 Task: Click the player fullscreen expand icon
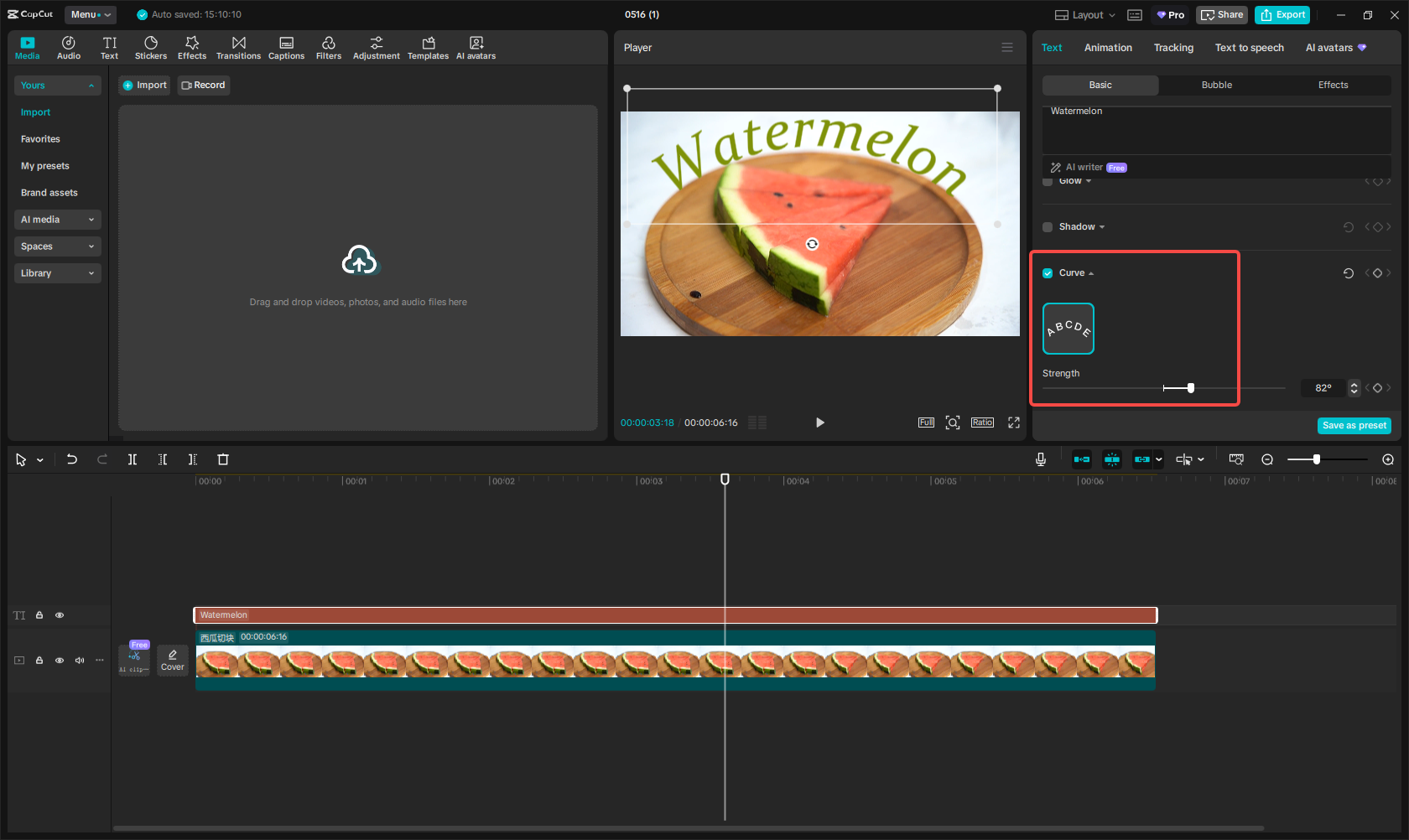[1013, 423]
